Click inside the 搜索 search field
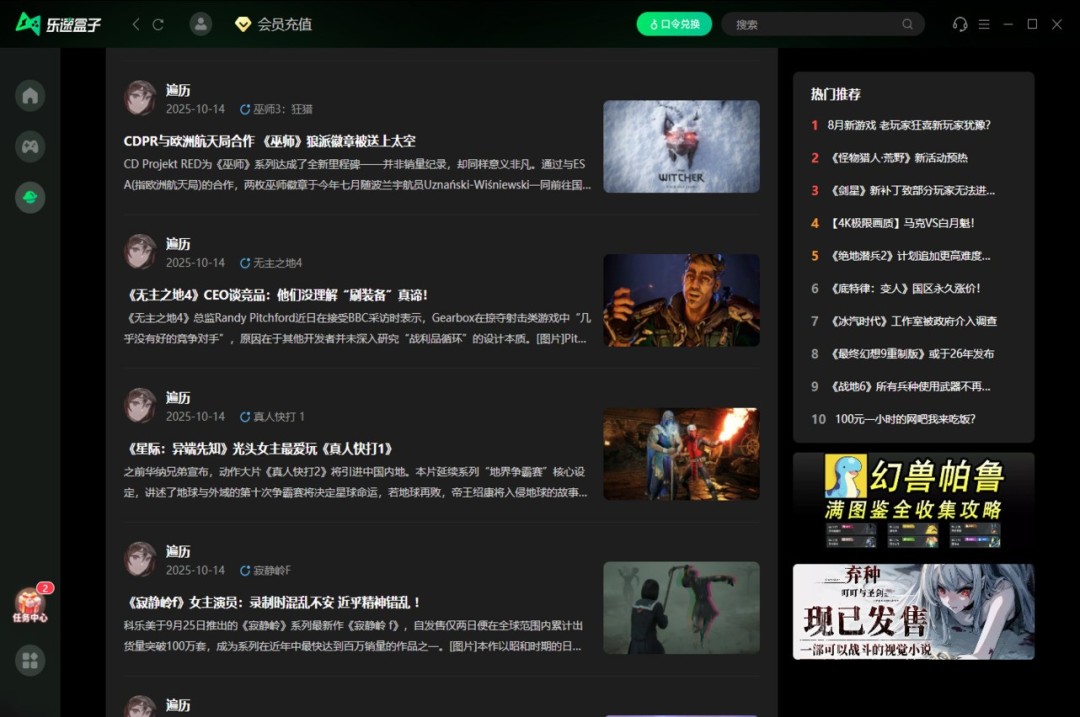The height and width of the screenshot is (717, 1080). (x=820, y=23)
